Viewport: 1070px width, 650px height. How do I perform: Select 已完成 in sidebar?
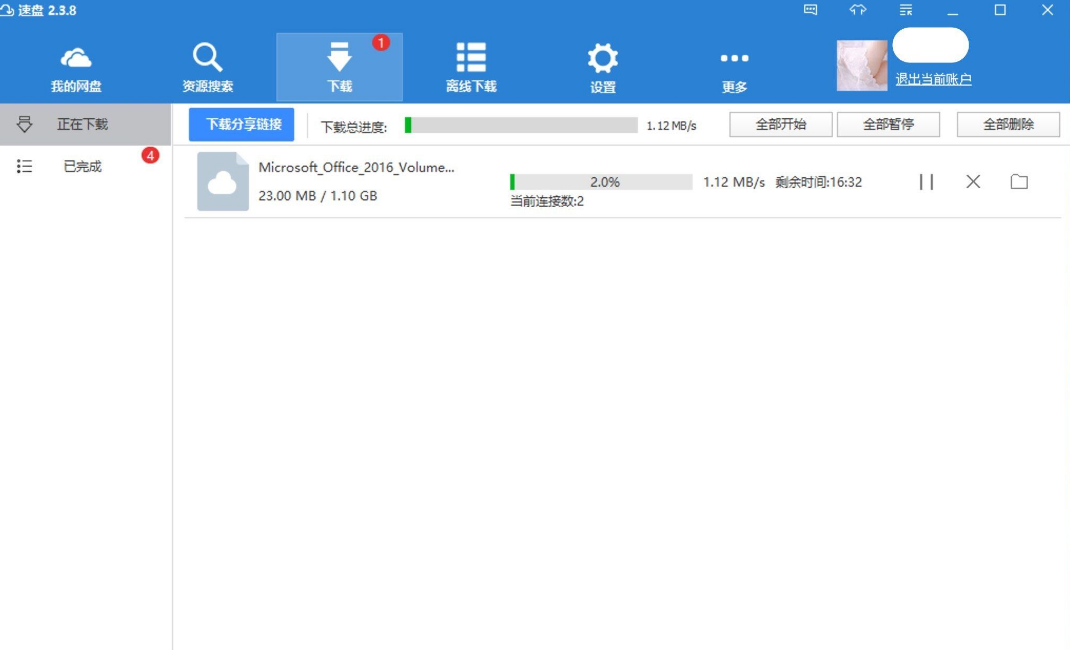[x=85, y=166]
